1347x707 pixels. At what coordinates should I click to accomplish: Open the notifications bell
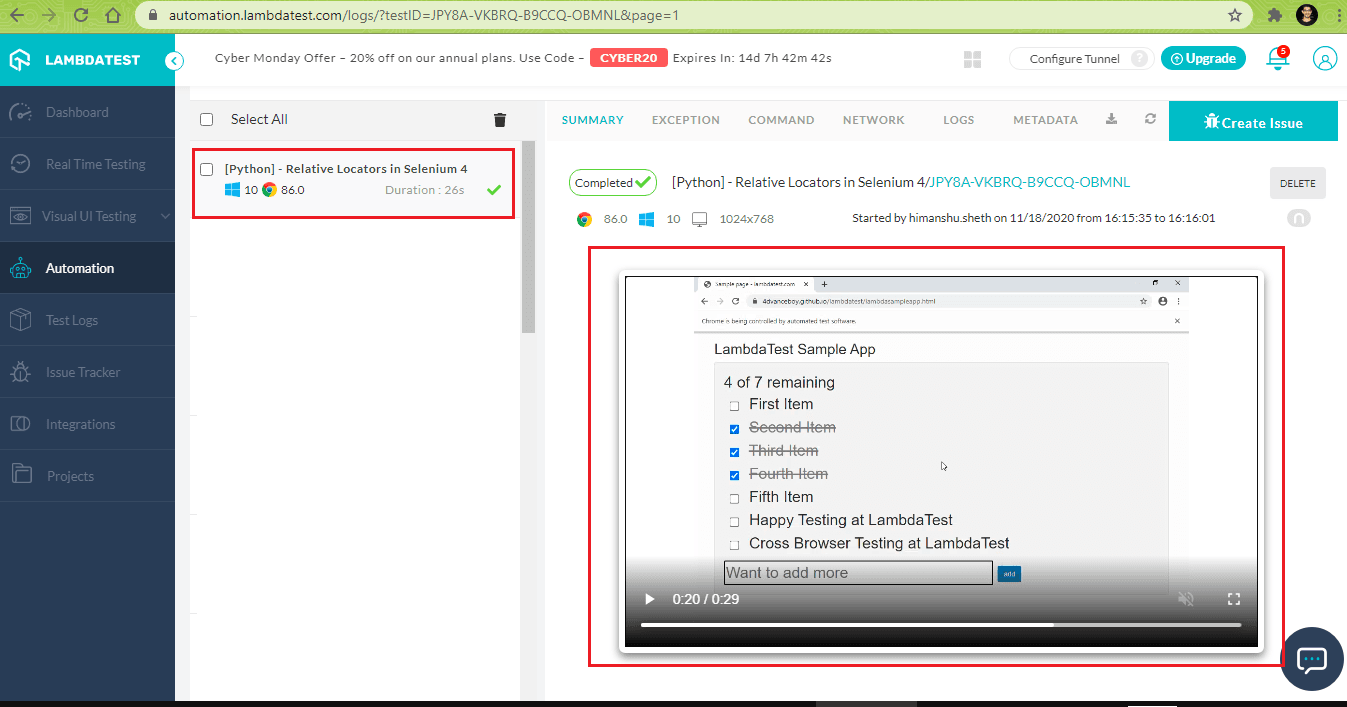(x=1278, y=58)
